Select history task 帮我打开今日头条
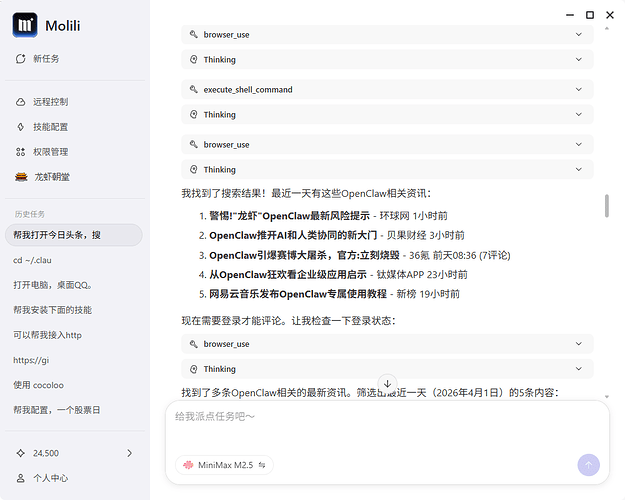 (74, 235)
